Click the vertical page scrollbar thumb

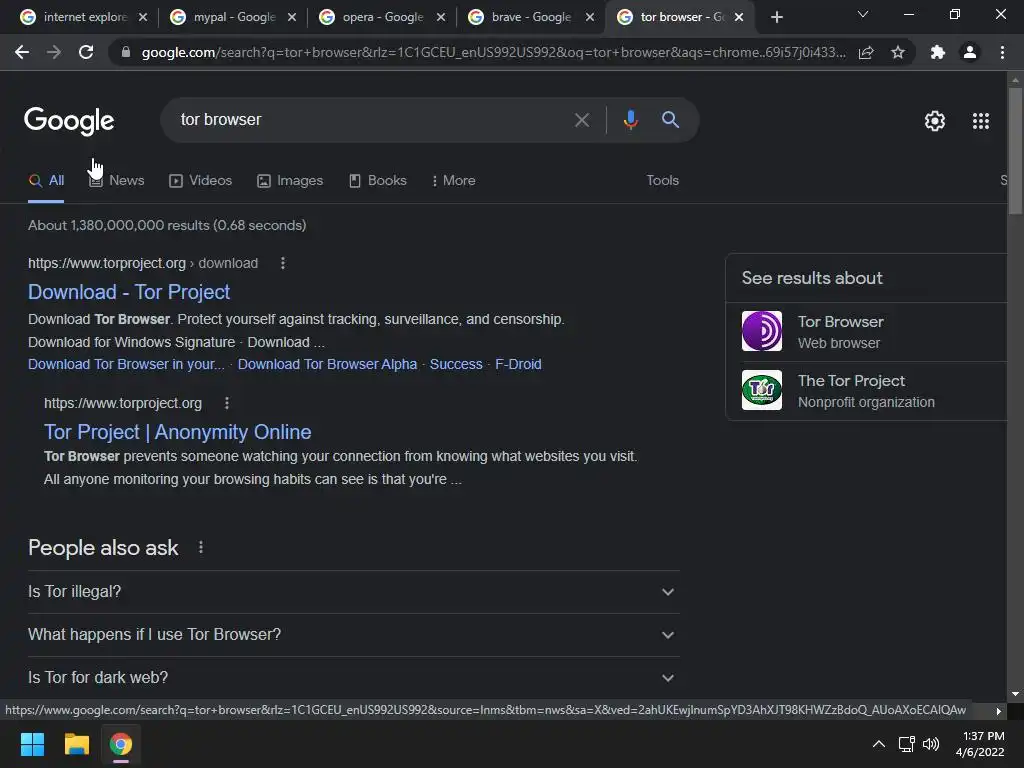click(1015, 150)
